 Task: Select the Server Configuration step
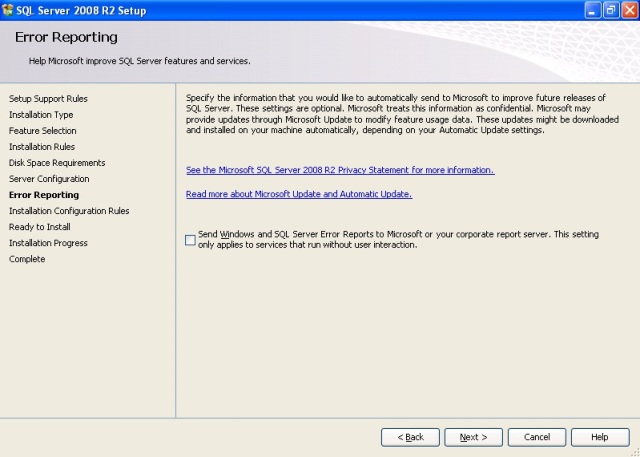49,179
